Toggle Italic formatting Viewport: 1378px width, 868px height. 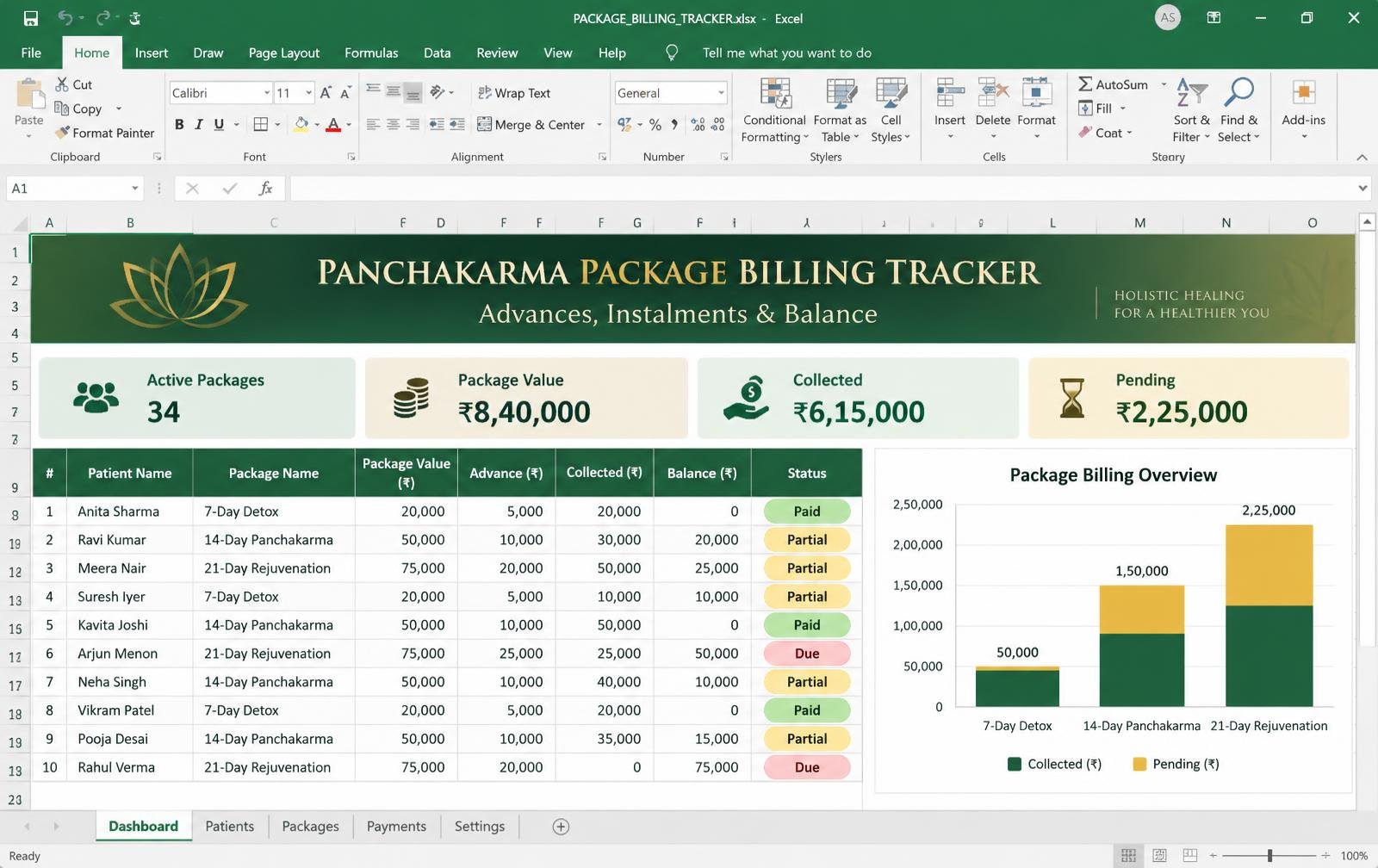coord(199,125)
